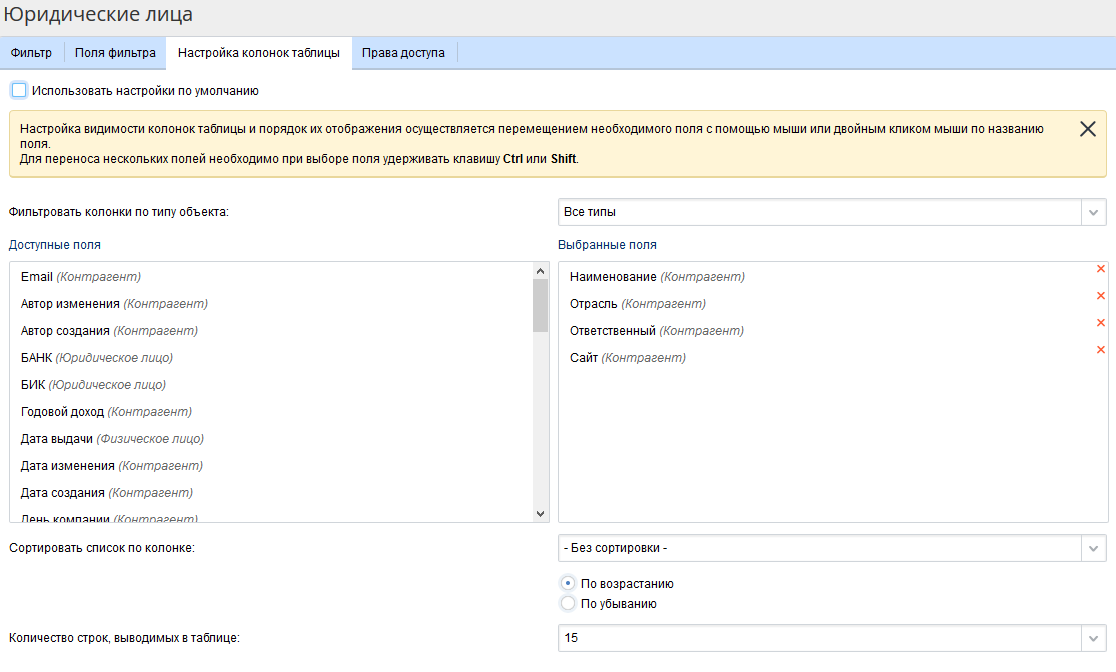Close the yellow information notice

(x=1088, y=129)
